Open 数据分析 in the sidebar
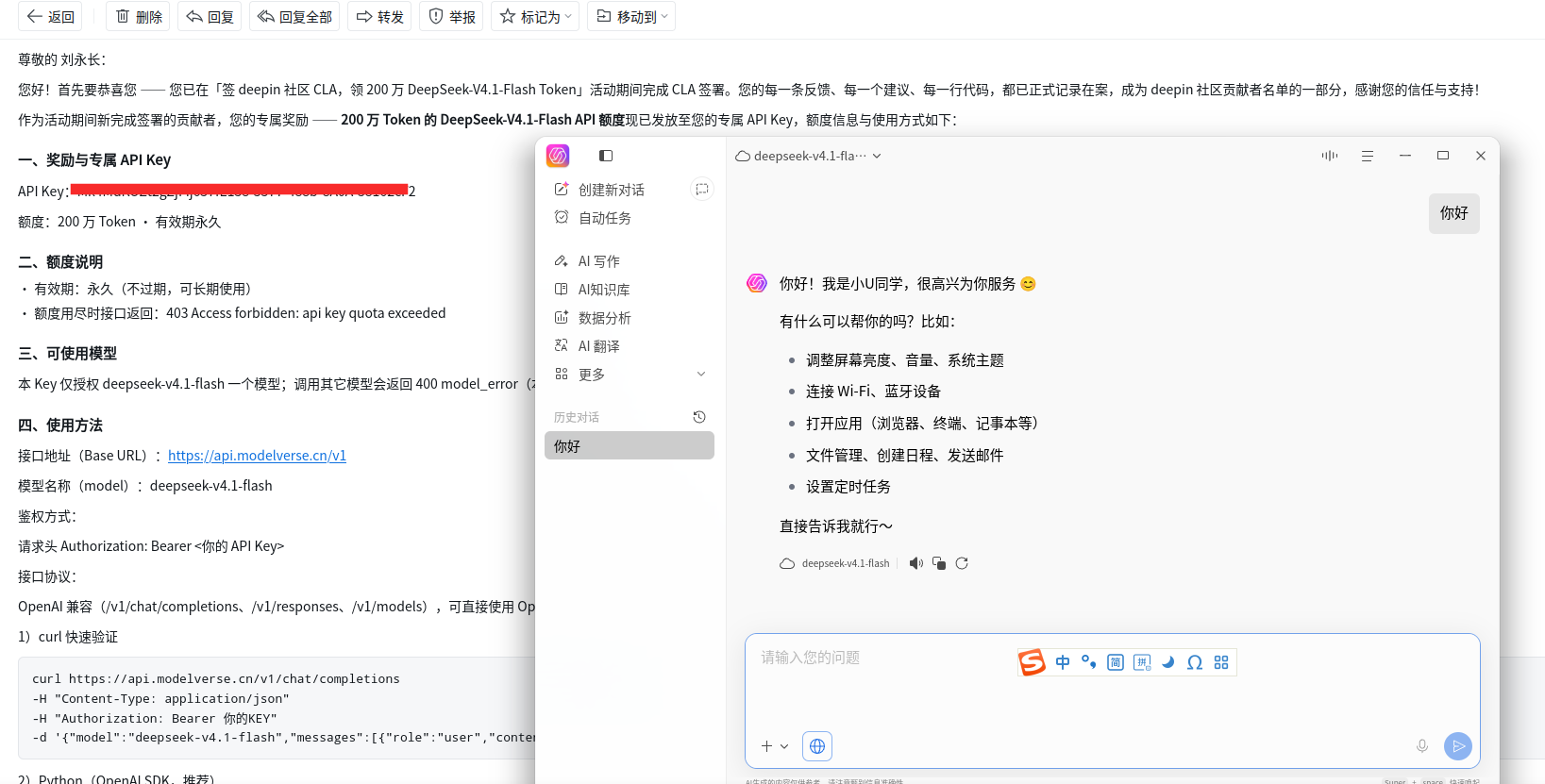The width and height of the screenshot is (1545, 784). pyautogui.click(x=593, y=318)
